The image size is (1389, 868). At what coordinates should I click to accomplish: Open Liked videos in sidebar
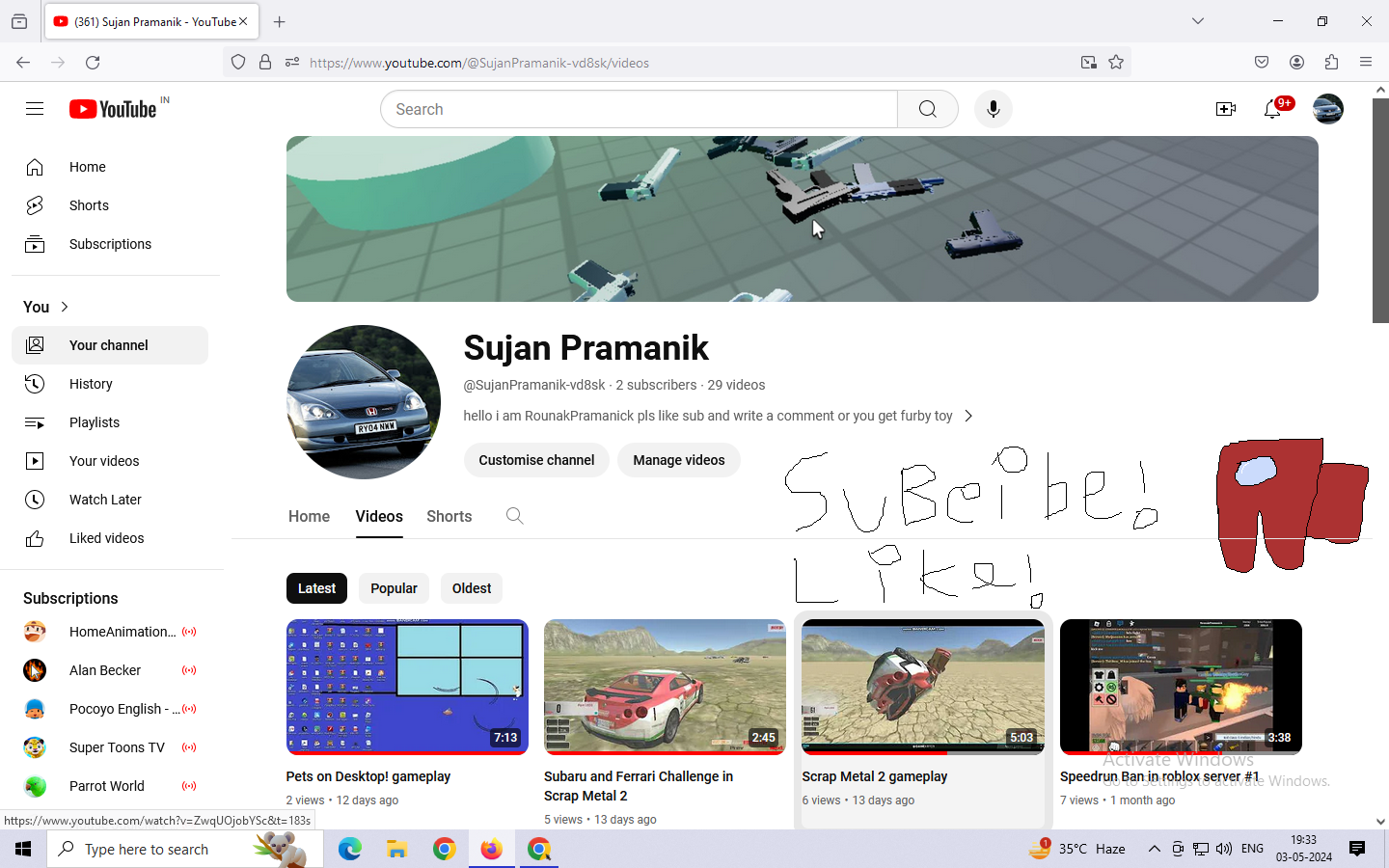[x=110, y=538]
